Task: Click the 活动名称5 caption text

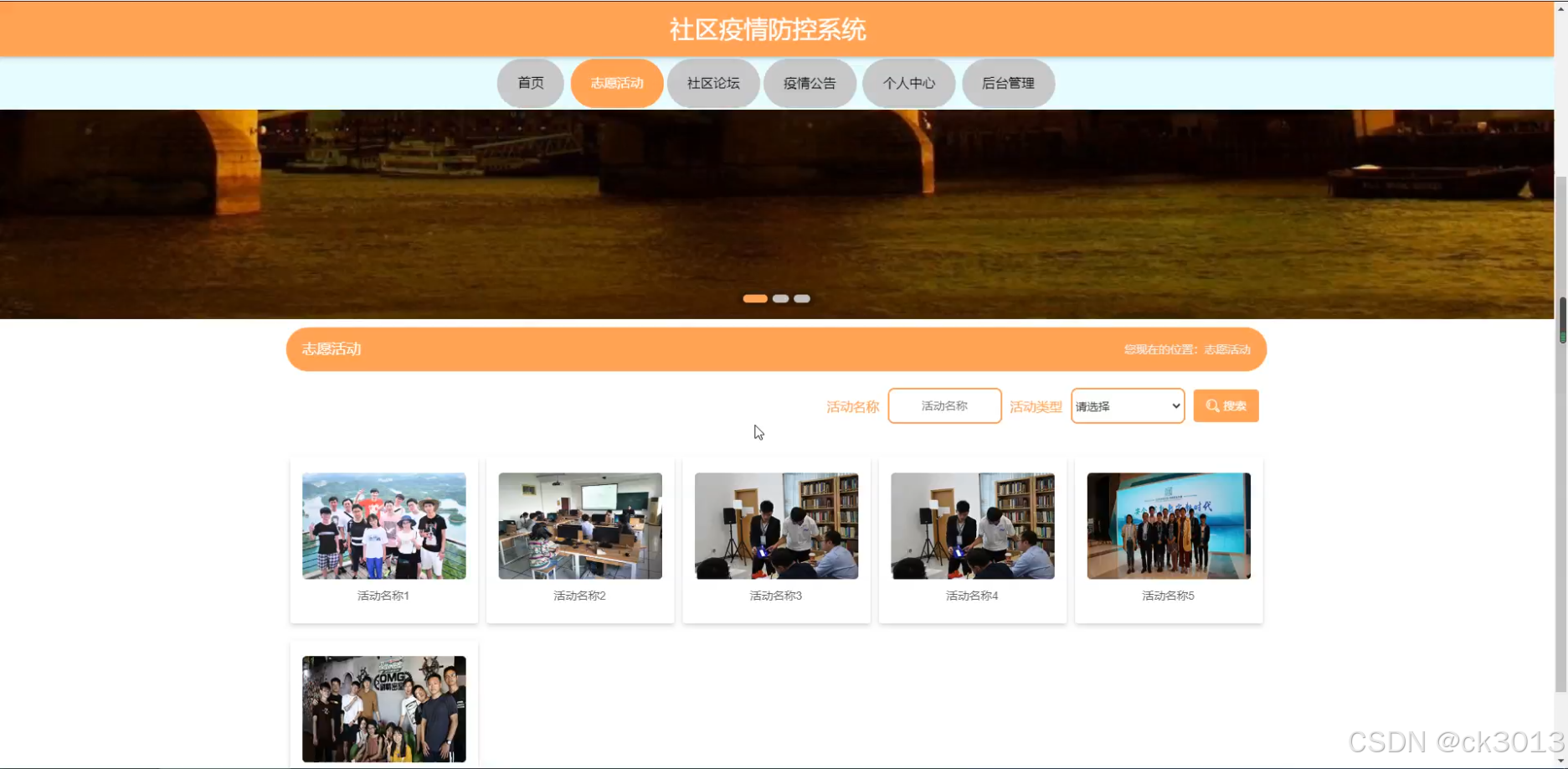Action: tap(1168, 596)
